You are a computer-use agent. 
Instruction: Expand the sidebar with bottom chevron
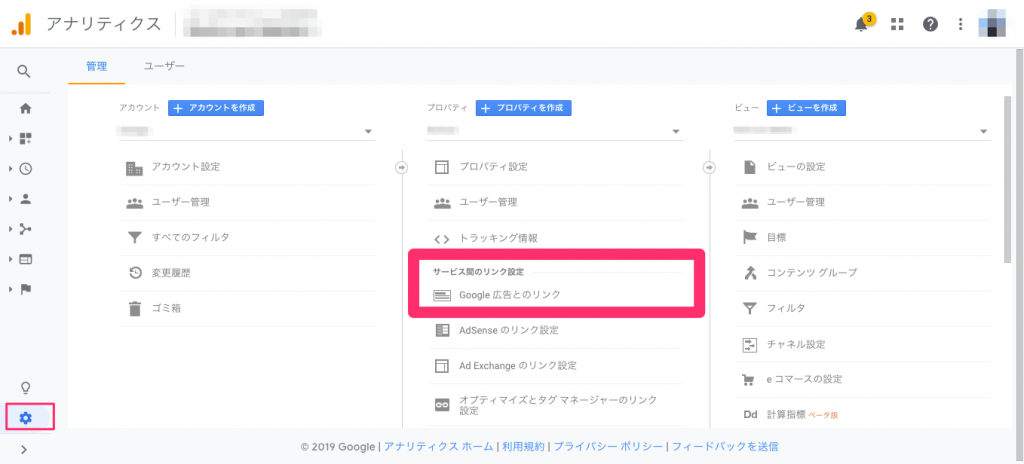[x=24, y=449]
